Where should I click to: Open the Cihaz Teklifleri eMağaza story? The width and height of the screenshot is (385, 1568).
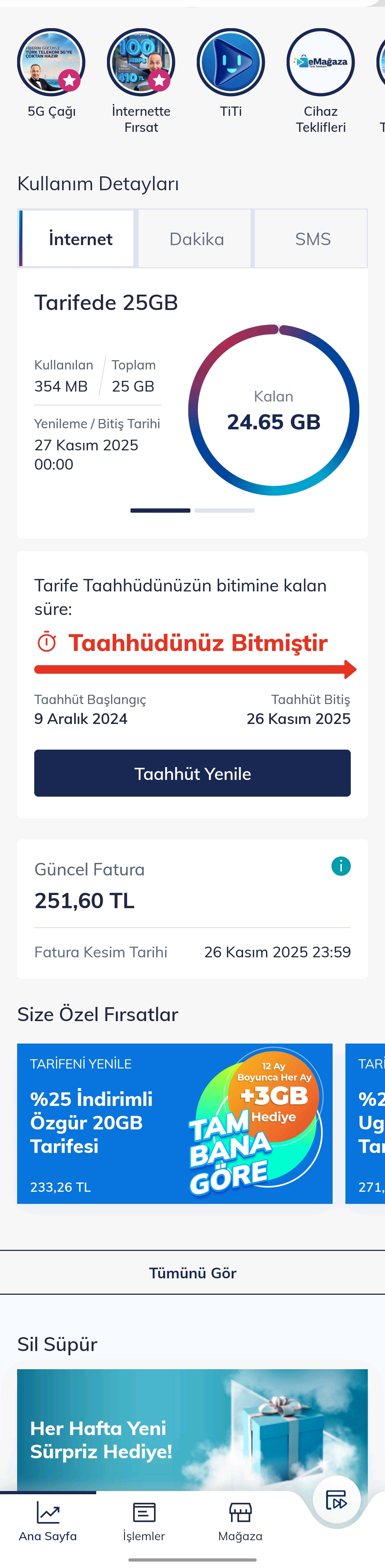pyautogui.click(x=320, y=63)
